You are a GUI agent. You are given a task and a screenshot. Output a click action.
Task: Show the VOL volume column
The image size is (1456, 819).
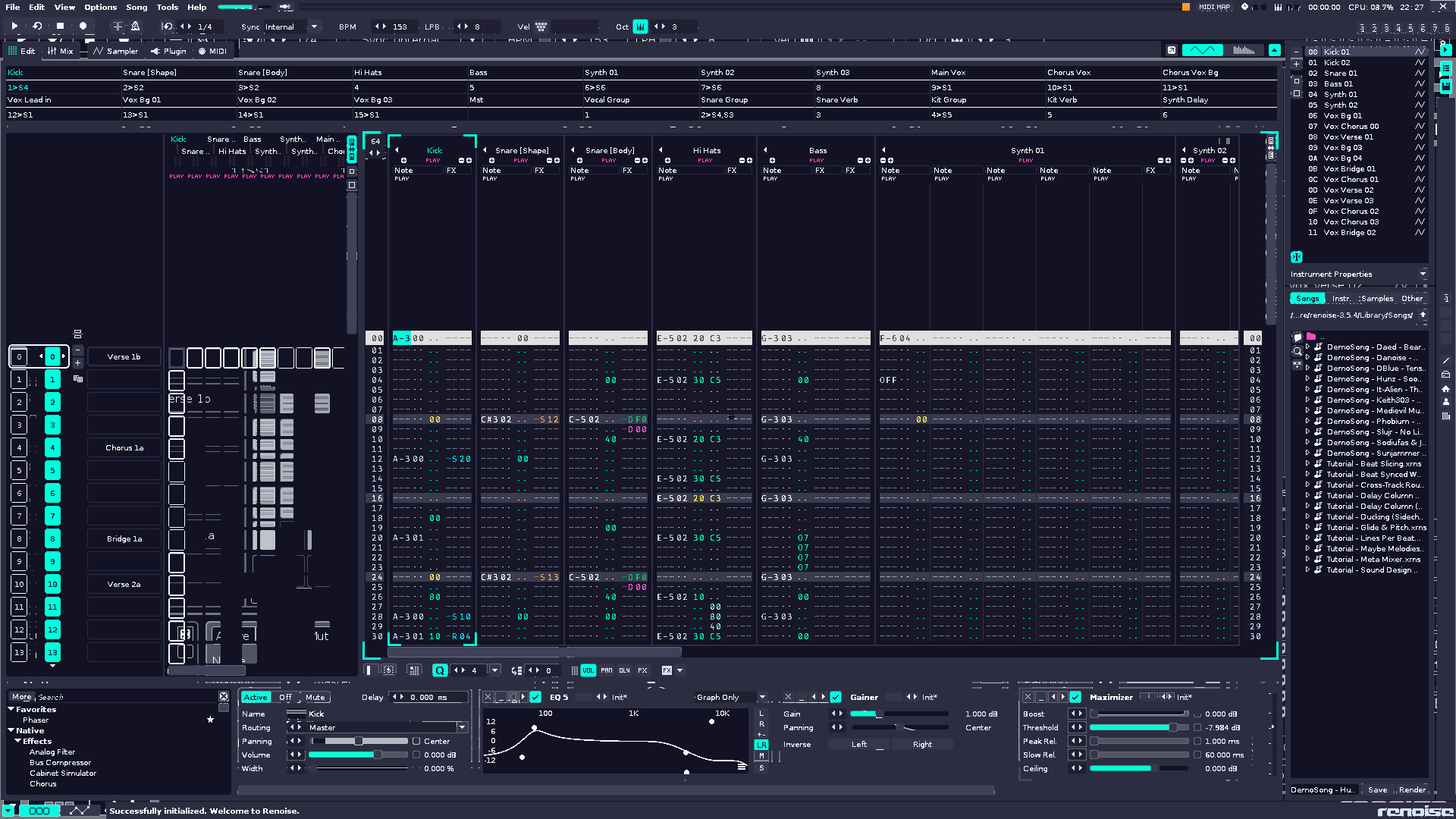(588, 670)
